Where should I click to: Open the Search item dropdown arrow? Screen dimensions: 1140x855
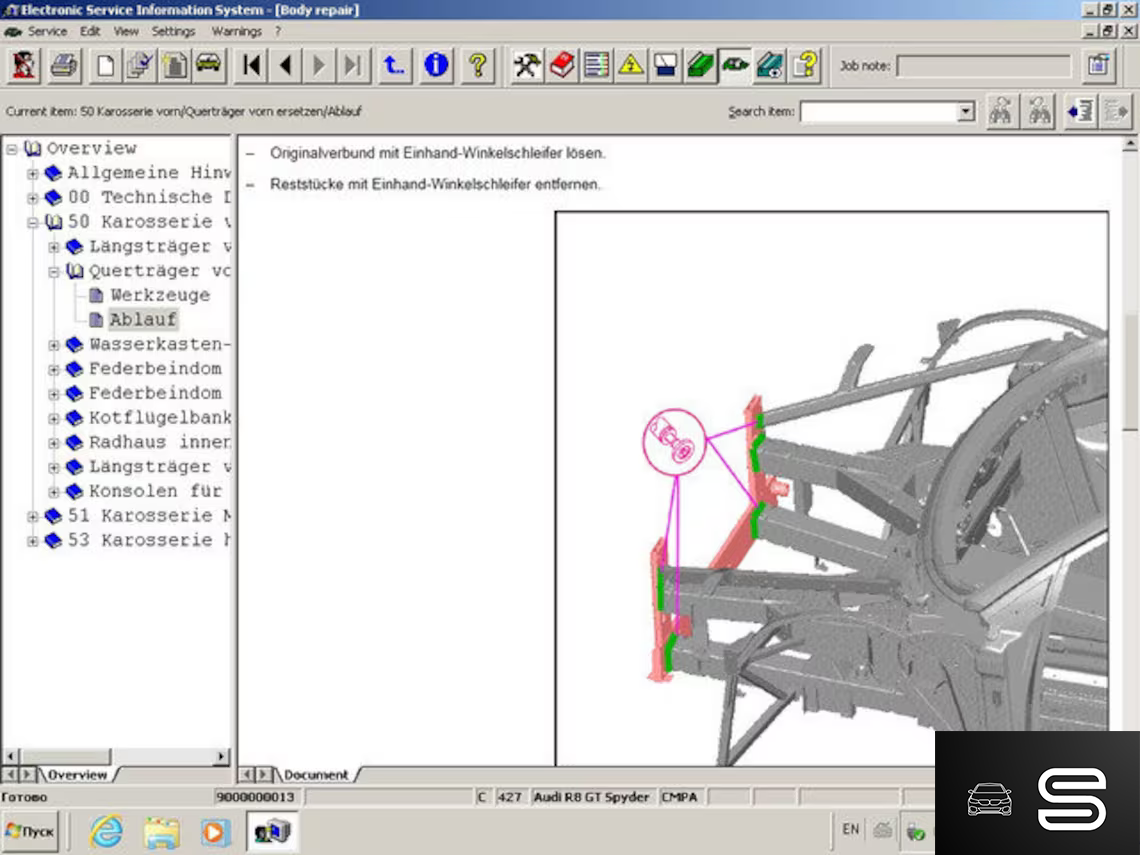(x=966, y=112)
